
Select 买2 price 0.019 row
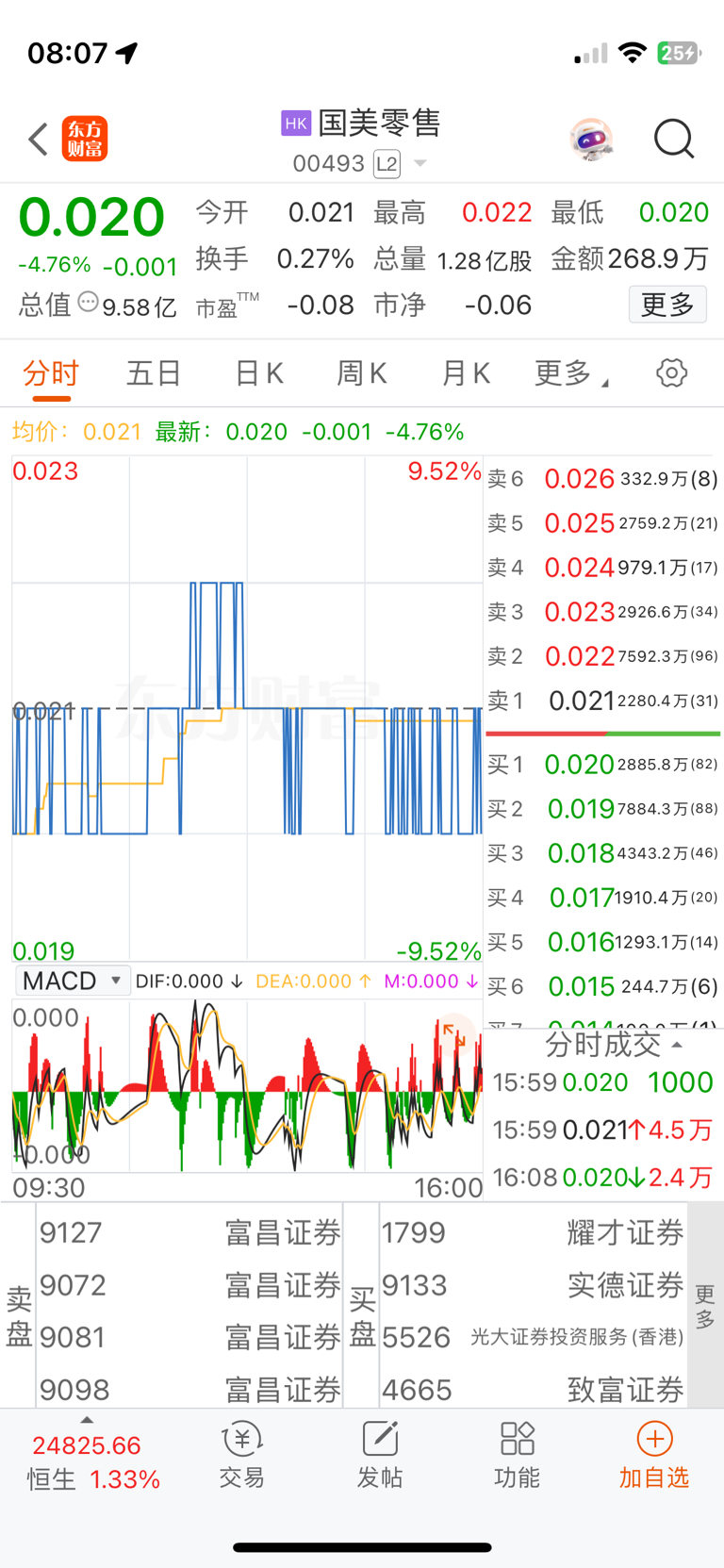(602, 809)
